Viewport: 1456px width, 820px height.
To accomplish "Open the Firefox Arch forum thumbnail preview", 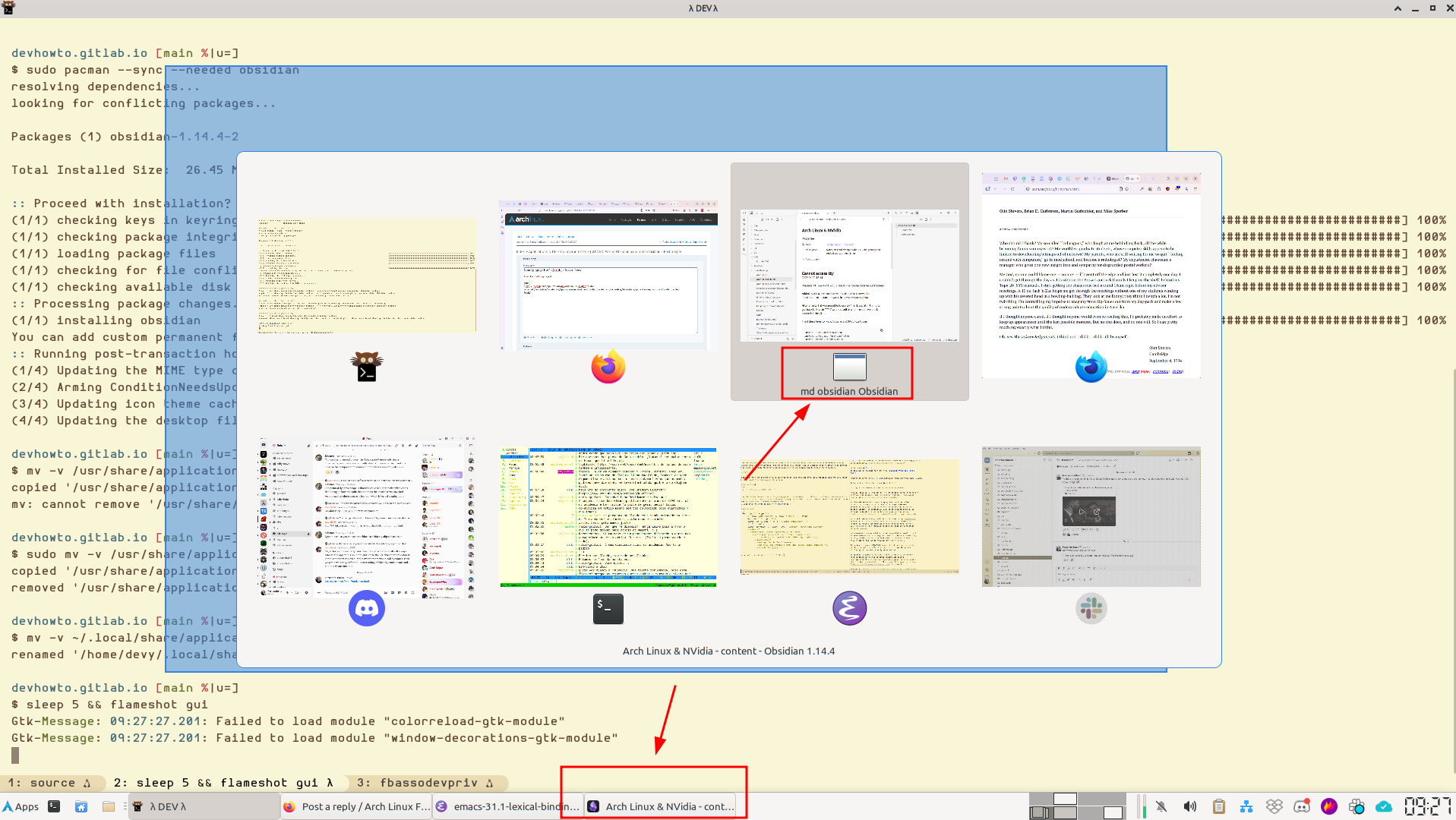I will coord(608,275).
